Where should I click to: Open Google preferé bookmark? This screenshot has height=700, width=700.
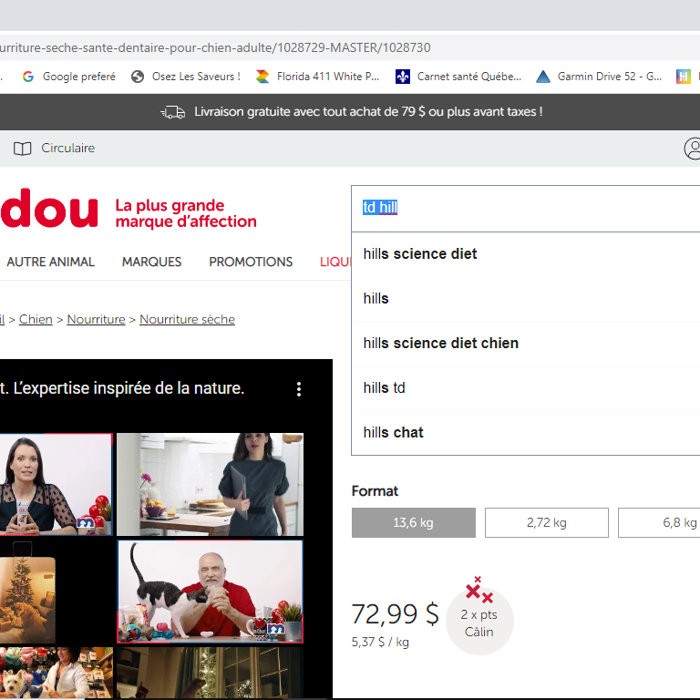[69, 77]
